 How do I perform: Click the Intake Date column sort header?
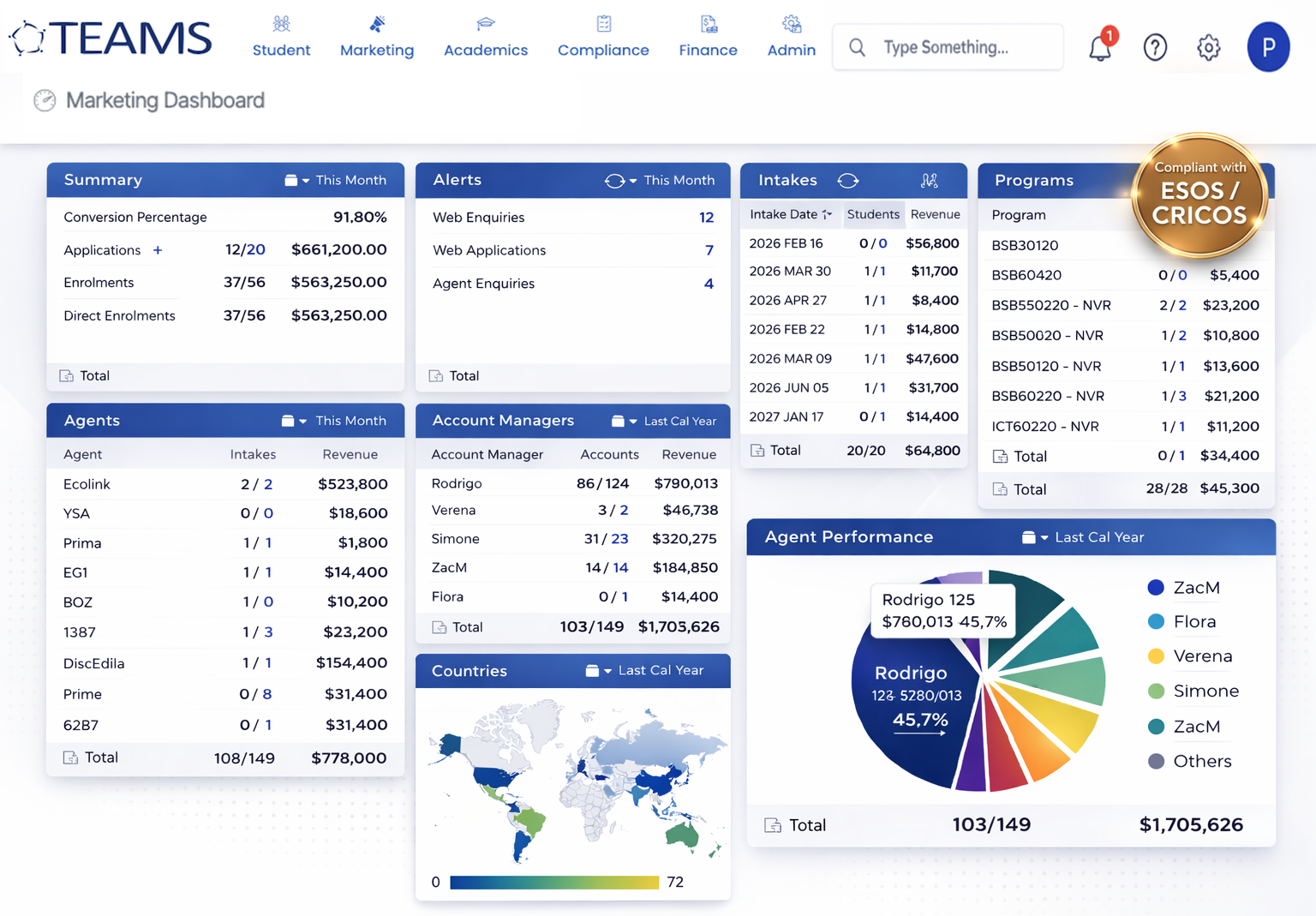click(790, 214)
